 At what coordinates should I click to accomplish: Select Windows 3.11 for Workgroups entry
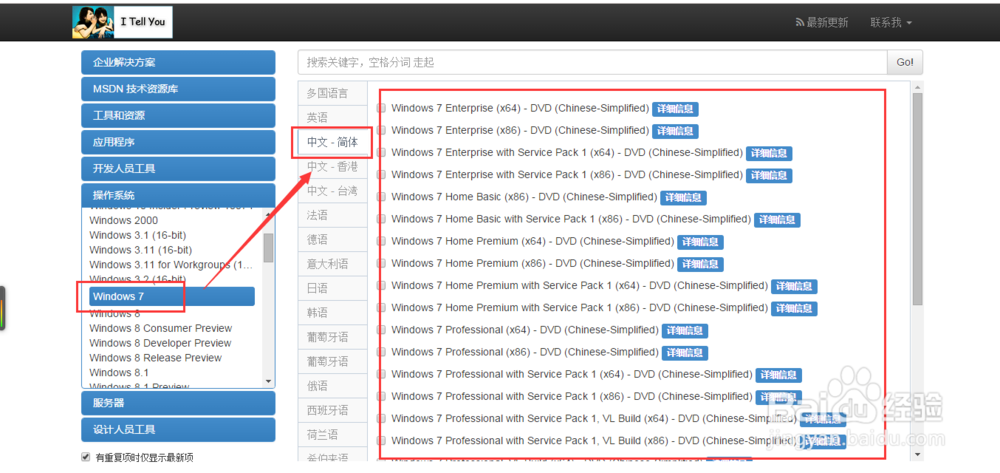pyautogui.click(x=171, y=265)
